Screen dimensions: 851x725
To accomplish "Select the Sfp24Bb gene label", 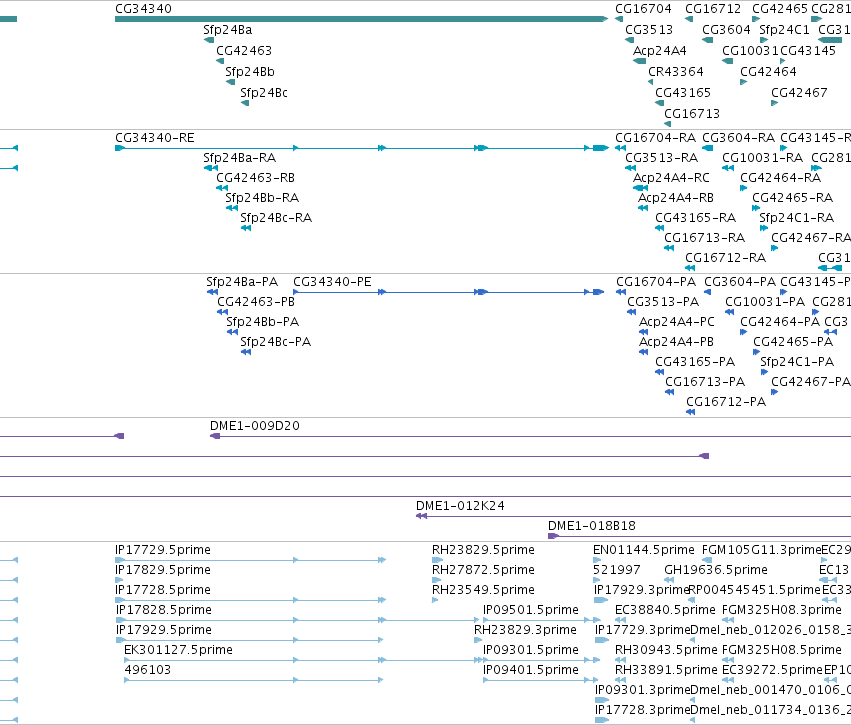I will [x=250, y=72].
